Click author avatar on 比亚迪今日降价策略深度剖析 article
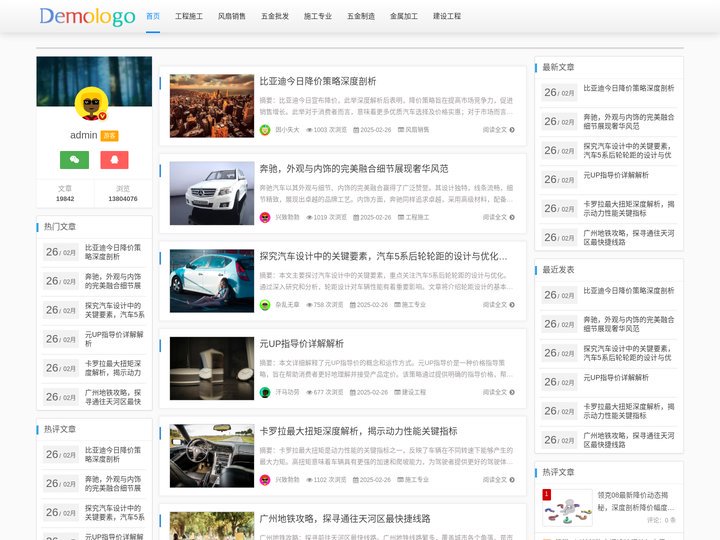 click(265, 130)
